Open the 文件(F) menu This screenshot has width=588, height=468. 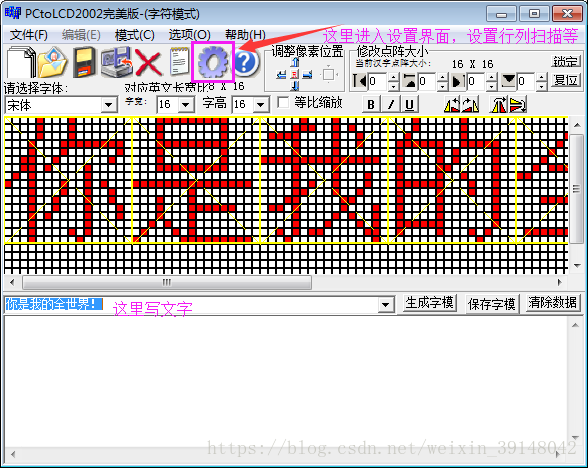pos(28,35)
